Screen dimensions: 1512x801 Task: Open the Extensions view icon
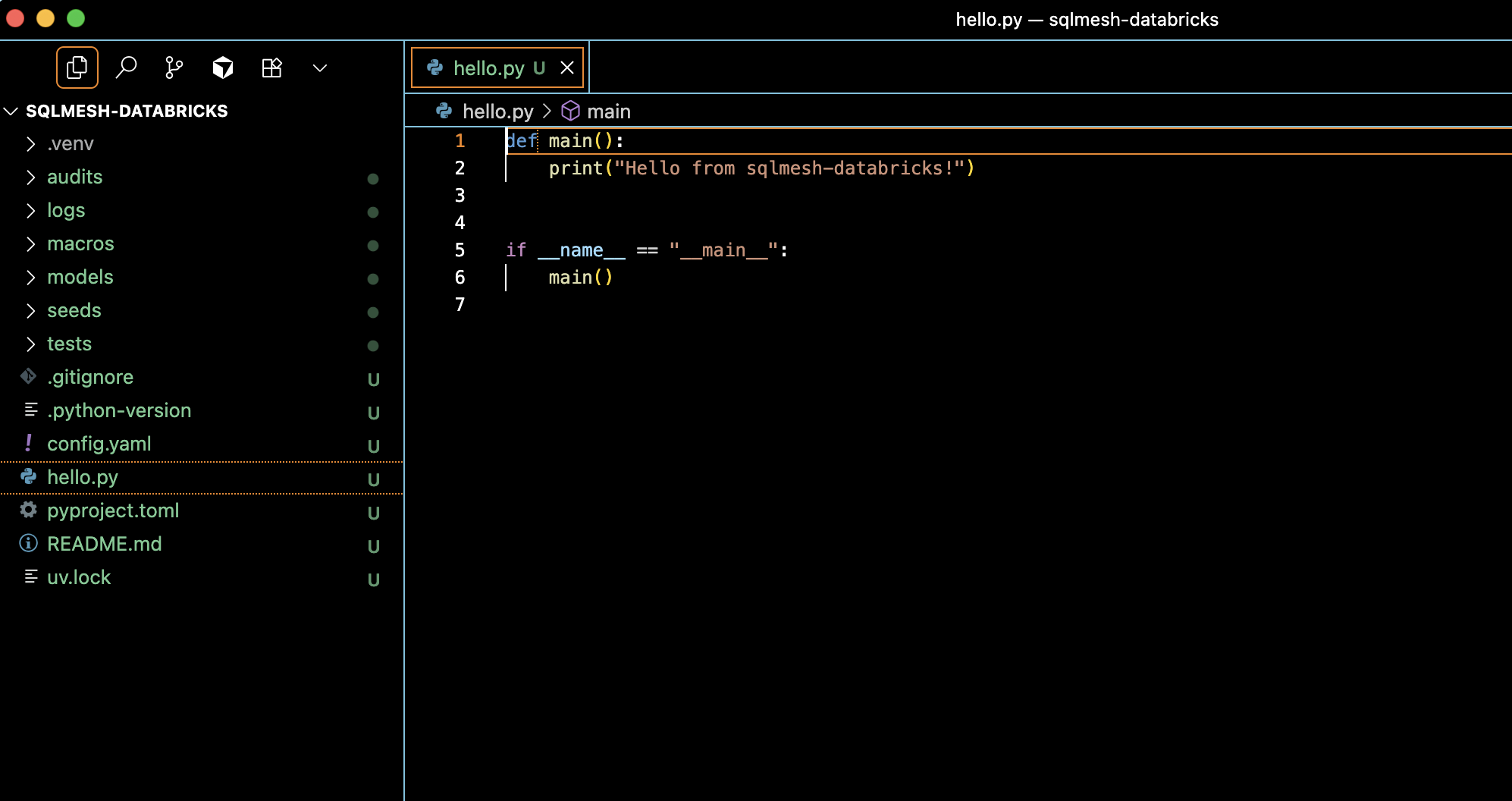click(271, 68)
